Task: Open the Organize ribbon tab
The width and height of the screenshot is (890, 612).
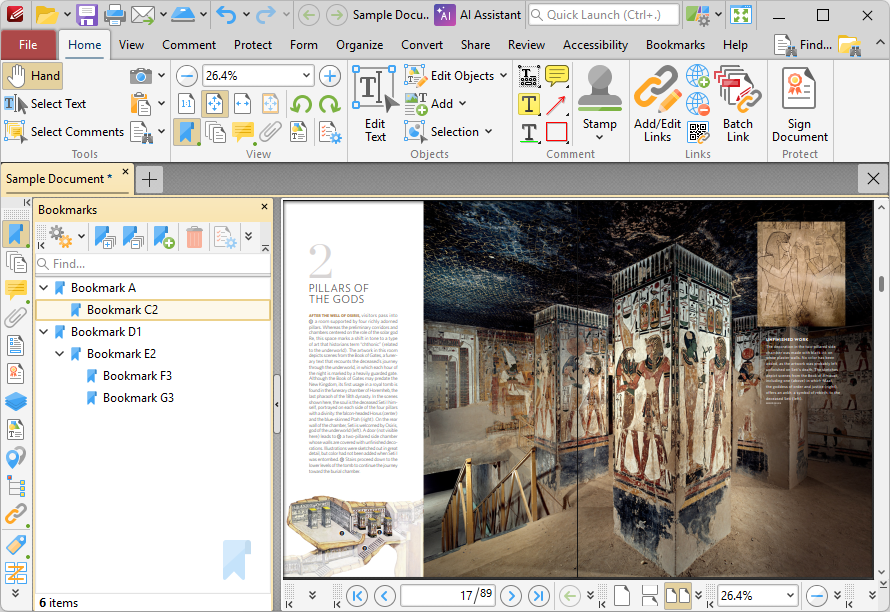Action: click(x=359, y=45)
